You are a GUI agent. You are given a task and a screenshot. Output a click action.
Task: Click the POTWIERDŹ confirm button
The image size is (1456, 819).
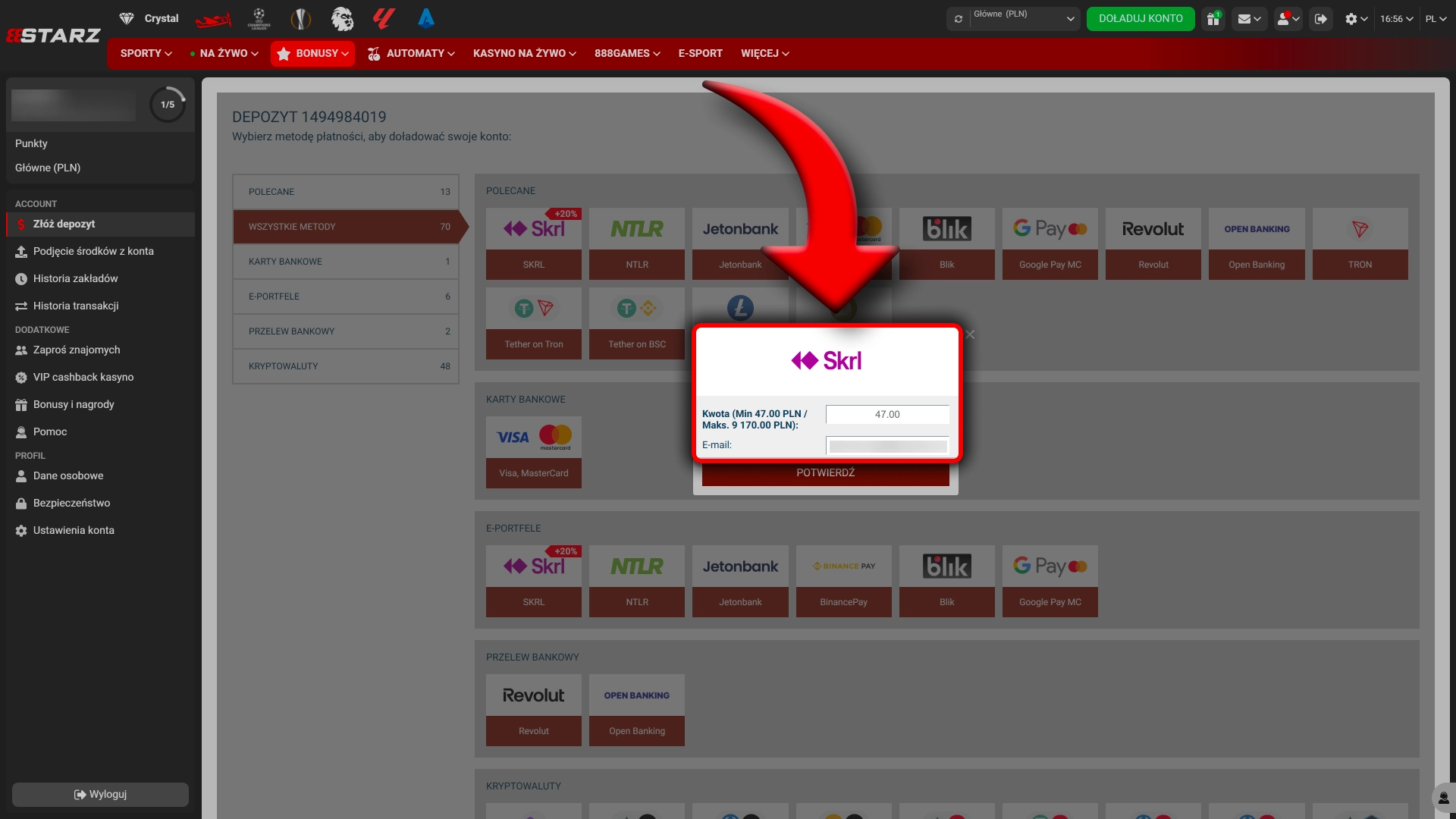tap(825, 473)
